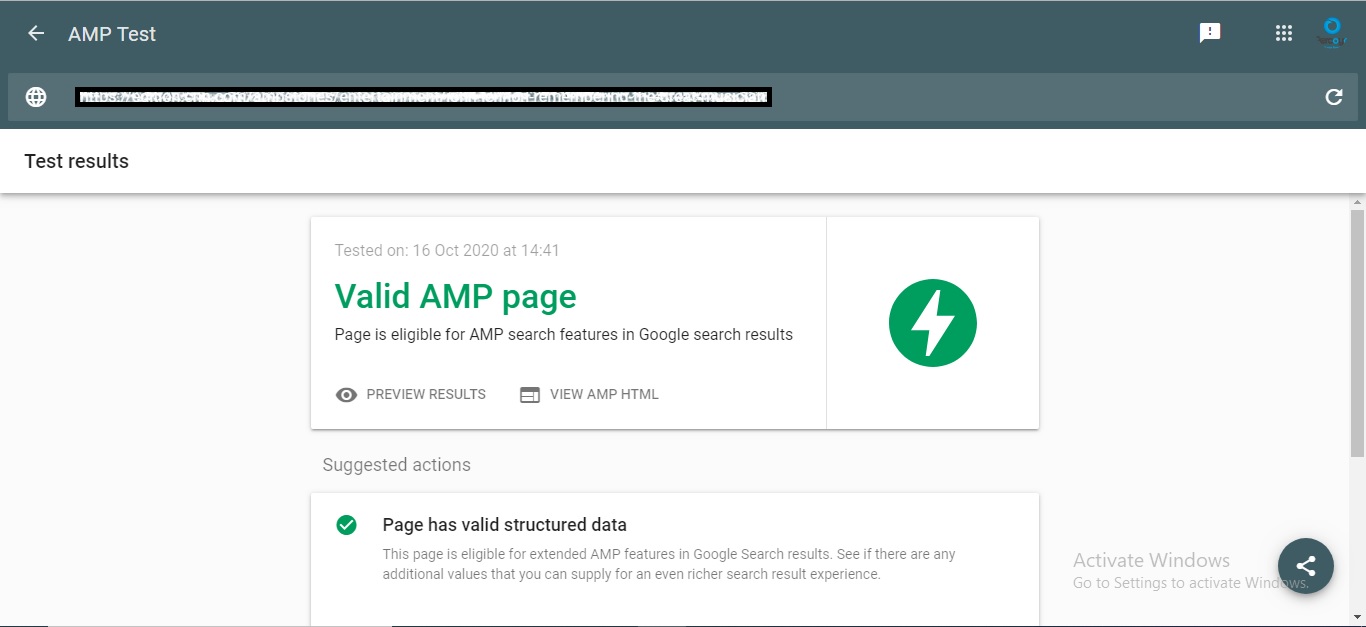This screenshot has width=1366, height=627.
Task: Open the Google apps grid
Action: [x=1284, y=33]
